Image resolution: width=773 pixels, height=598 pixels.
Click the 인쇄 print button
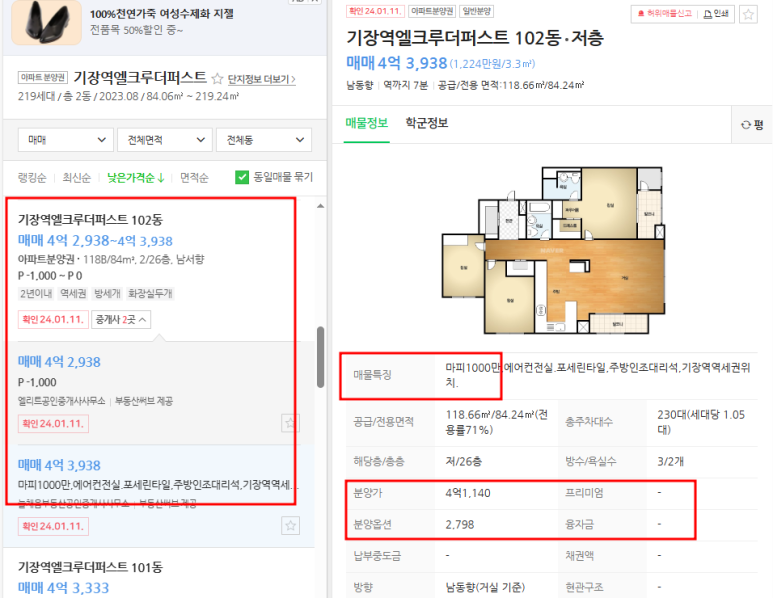click(x=716, y=14)
